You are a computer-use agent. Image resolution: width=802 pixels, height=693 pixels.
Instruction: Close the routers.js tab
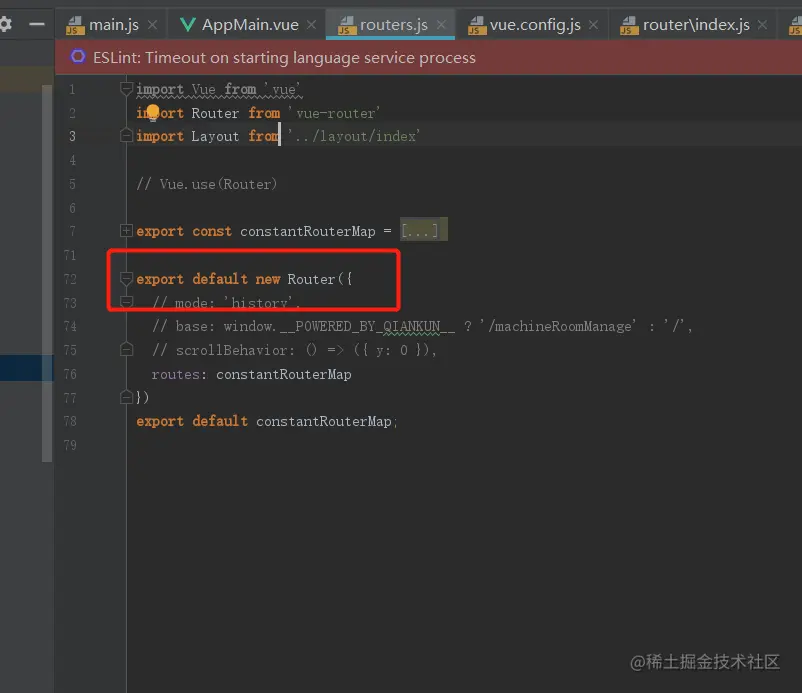[x=441, y=25]
